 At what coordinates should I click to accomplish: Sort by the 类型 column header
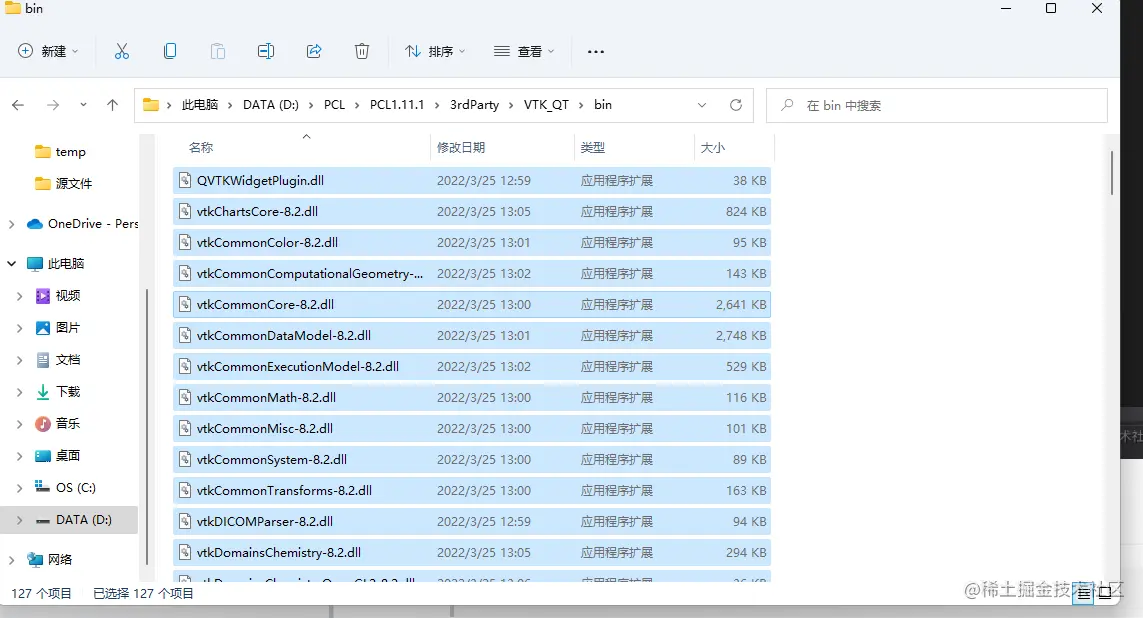(634, 147)
